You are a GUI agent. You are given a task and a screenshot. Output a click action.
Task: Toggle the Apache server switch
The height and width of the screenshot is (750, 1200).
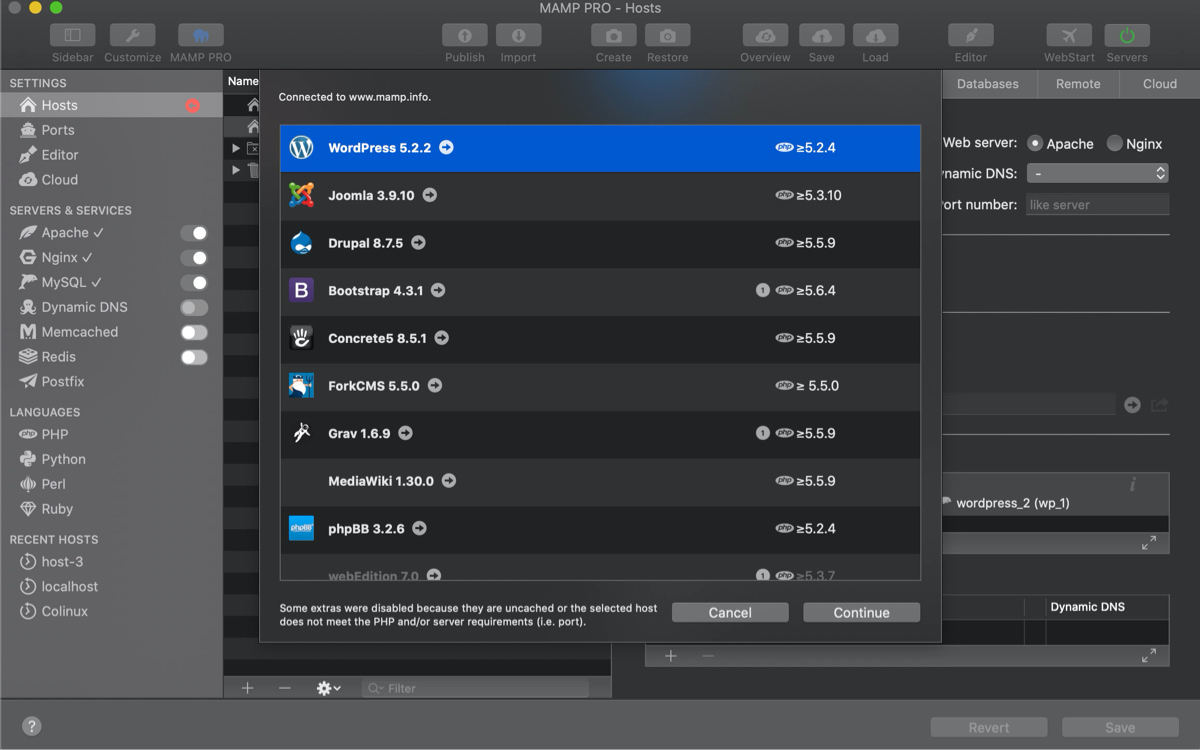click(x=194, y=233)
